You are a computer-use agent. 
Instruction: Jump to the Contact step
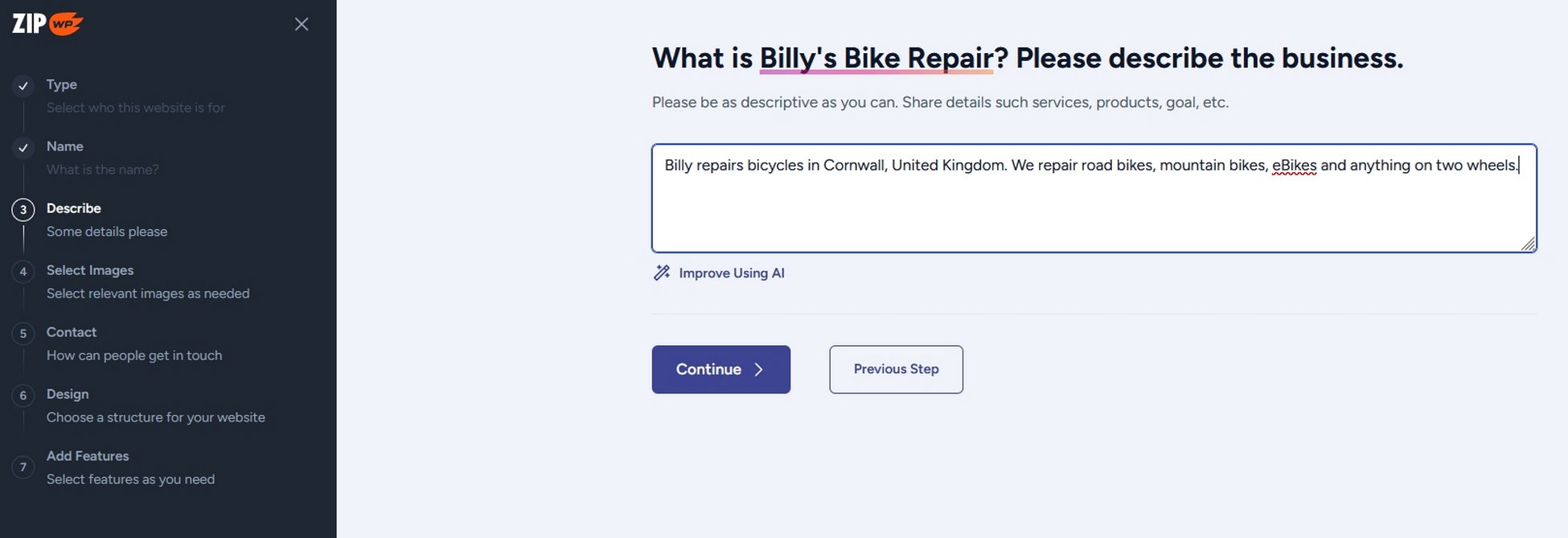tap(134, 343)
